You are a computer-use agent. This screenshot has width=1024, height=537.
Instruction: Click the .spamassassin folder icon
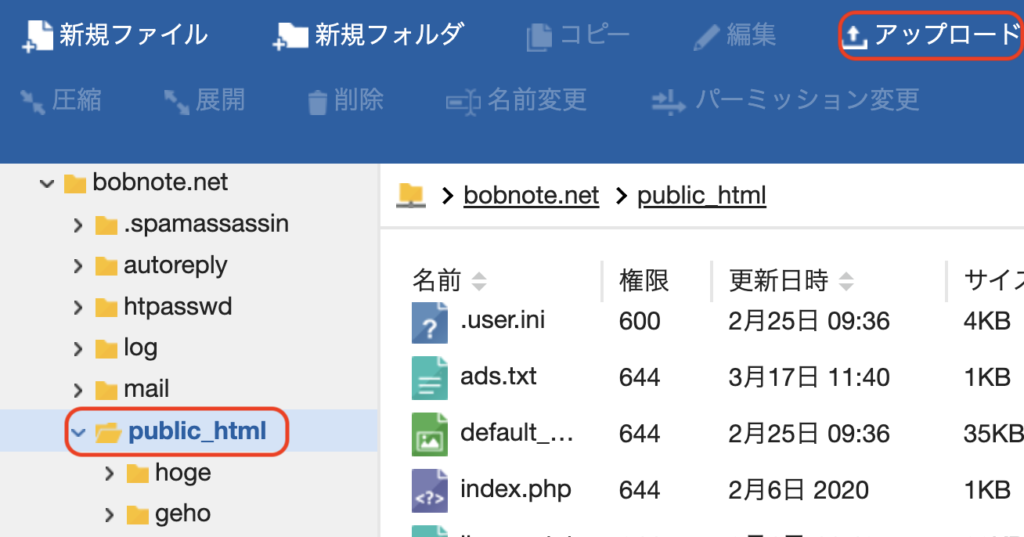tap(106, 225)
